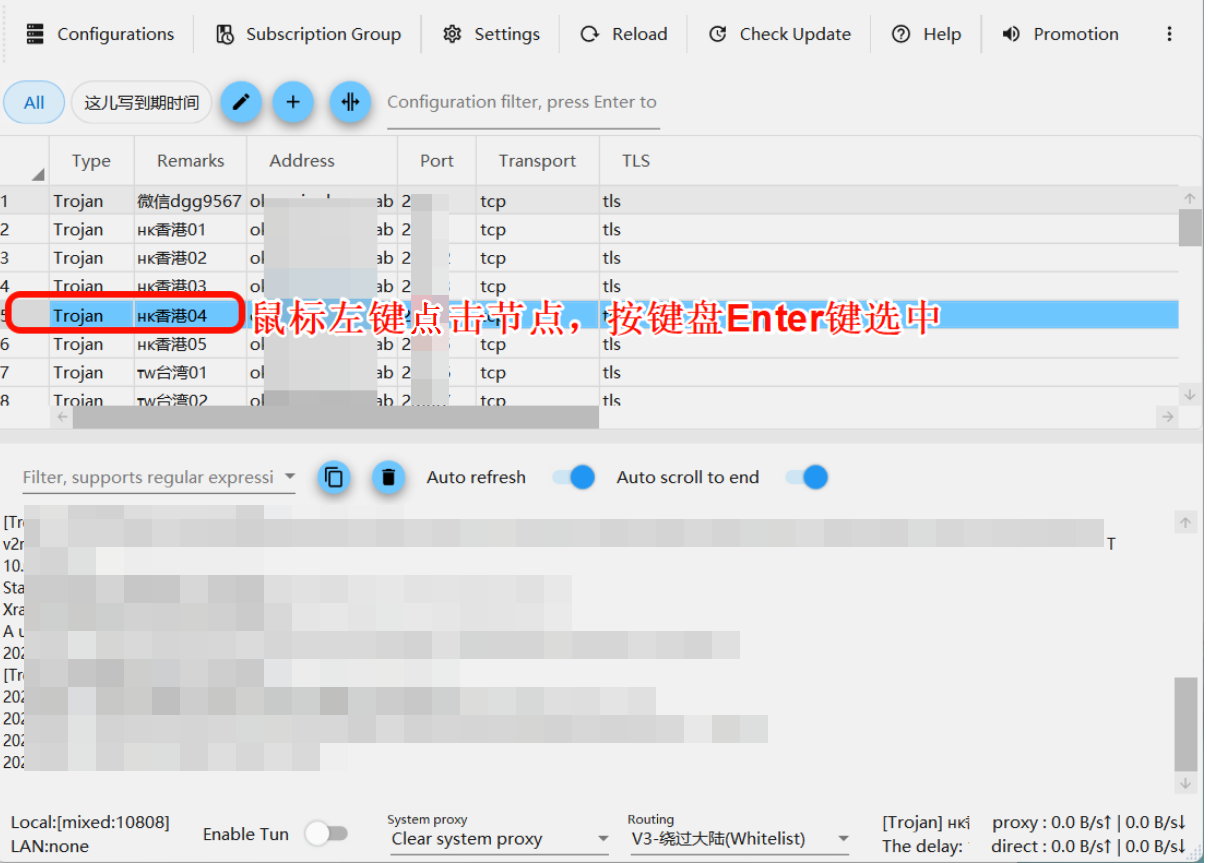Viewport: 1208px width, 863px height.
Task: Click Check Update in the toolbar
Action: pos(780,34)
